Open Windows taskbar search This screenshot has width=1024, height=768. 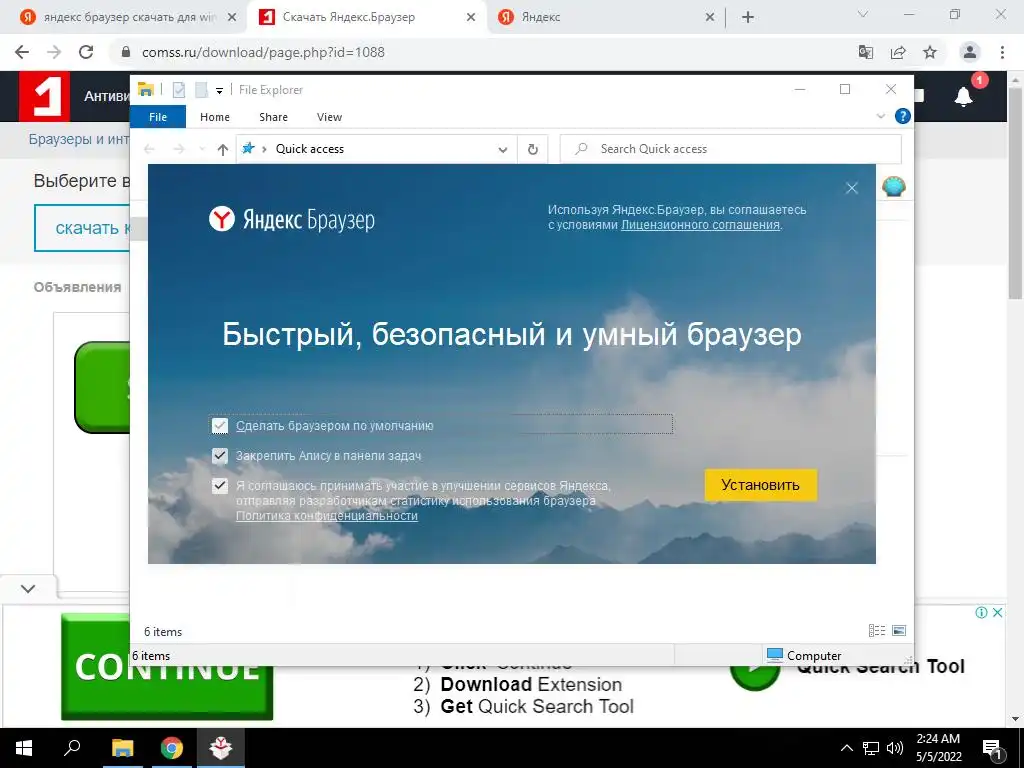click(x=72, y=748)
